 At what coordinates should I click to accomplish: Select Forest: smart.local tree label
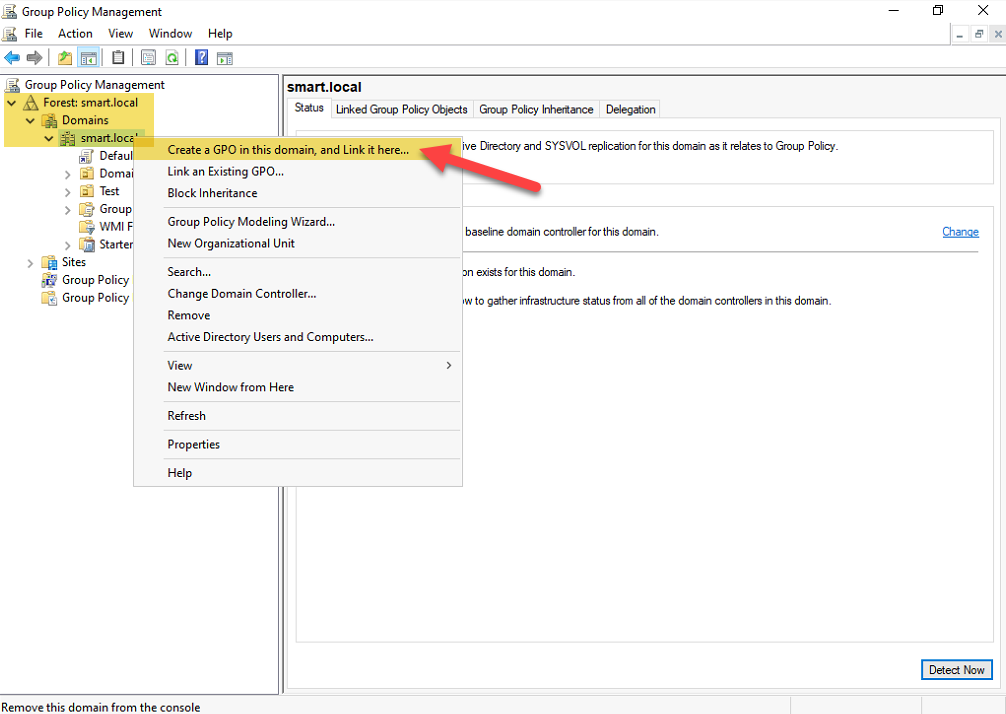pyautogui.click(x=90, y=103)
